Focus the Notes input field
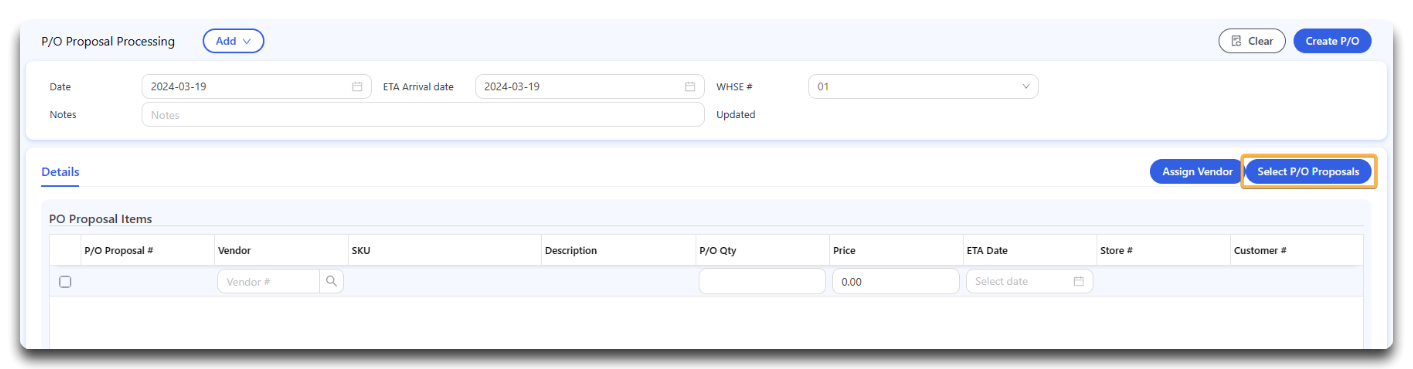1413x369 pixels. (423, 115)
